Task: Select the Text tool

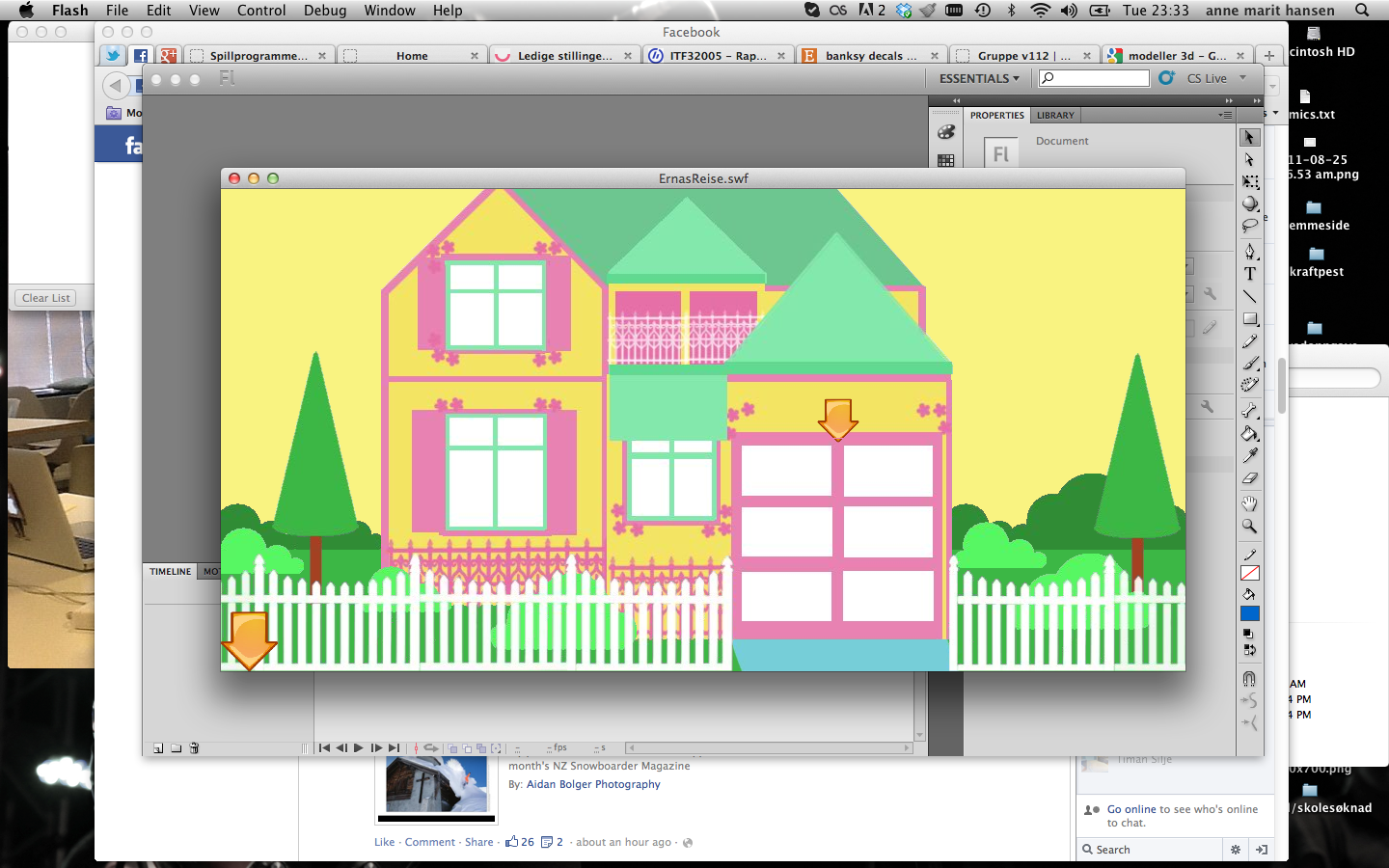Action: [x=1249, y=275]
